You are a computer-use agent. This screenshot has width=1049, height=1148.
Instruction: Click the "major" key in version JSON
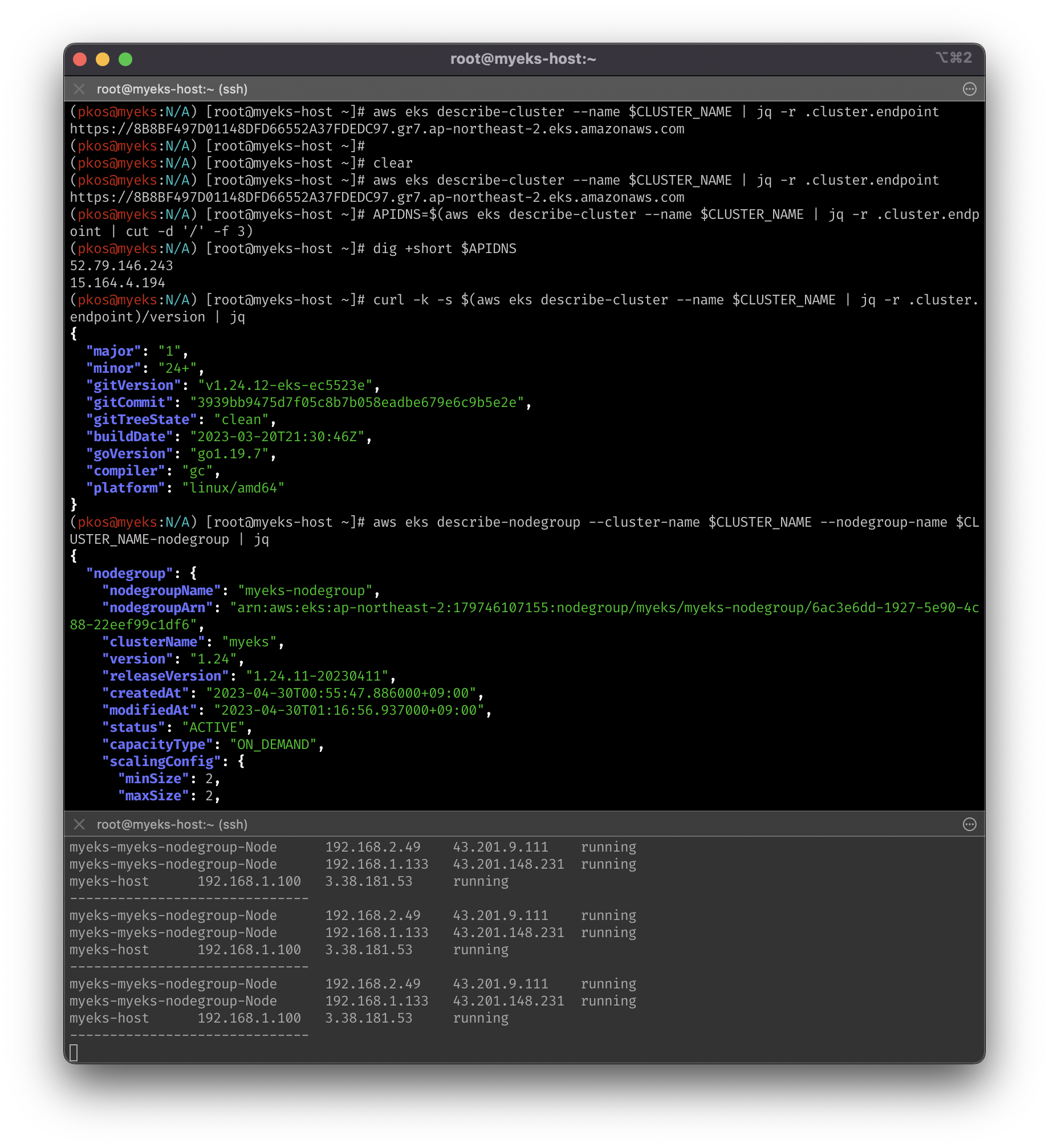coord(113,351)
